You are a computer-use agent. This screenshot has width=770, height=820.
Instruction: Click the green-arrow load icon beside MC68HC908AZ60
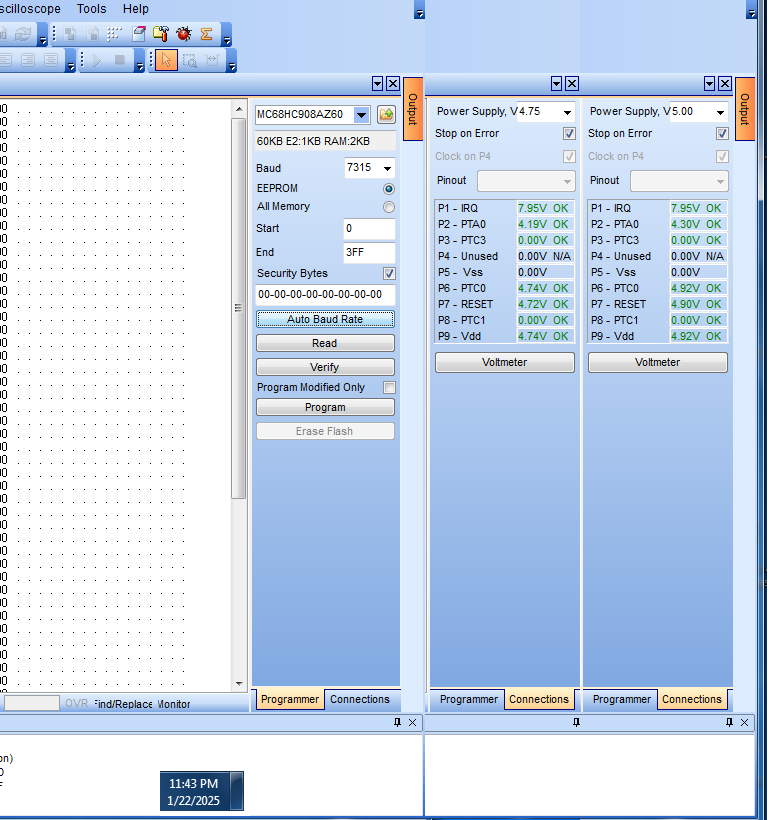tap(386, 114)
